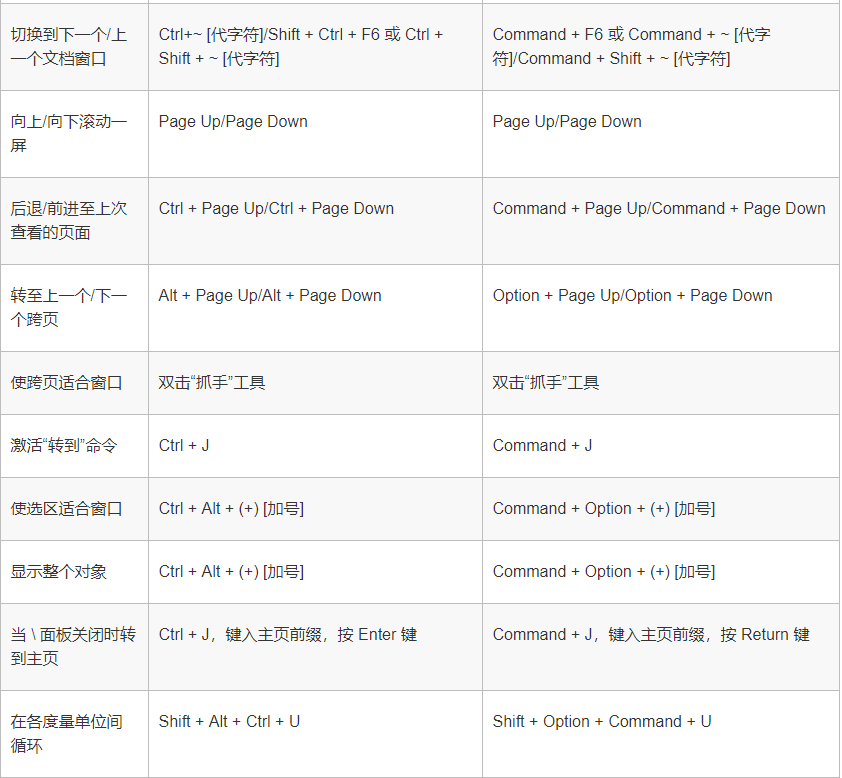
Task: Select the "Ctrl+~ [代字符]/Shift + Ctrl + F6" shortcut cell
Action: point(300,46)
